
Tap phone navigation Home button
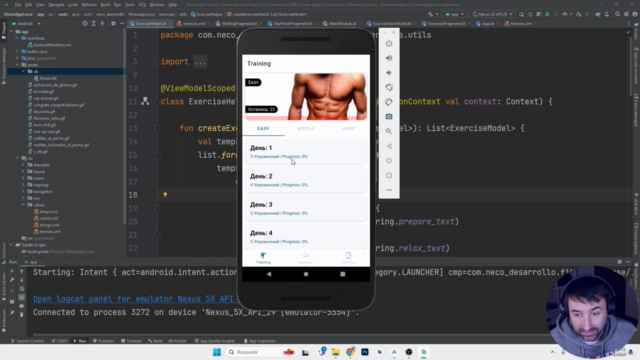306,274
